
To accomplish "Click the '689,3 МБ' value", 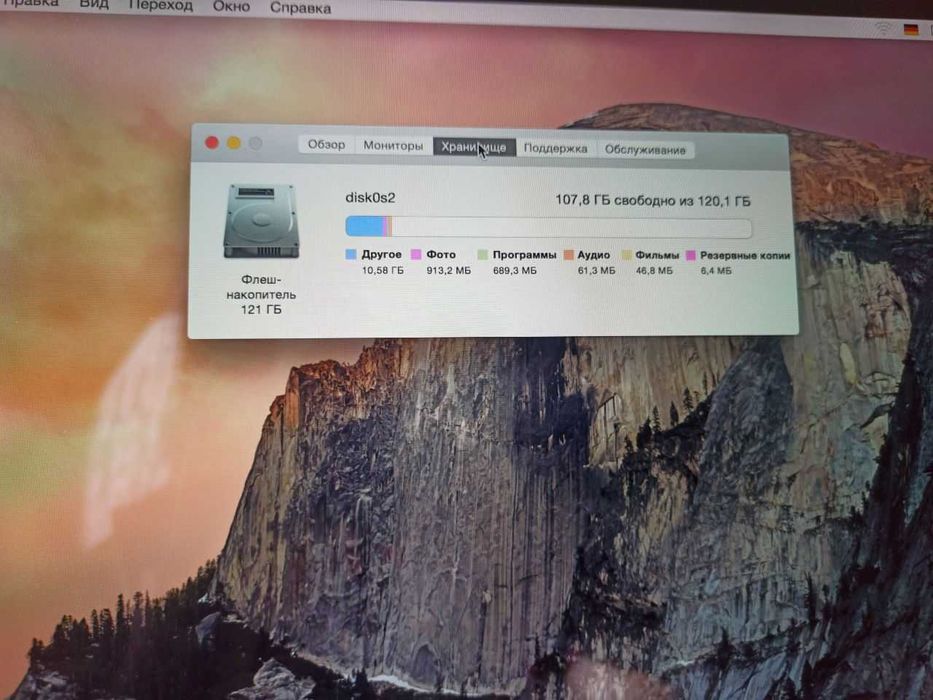I will 515,270.
